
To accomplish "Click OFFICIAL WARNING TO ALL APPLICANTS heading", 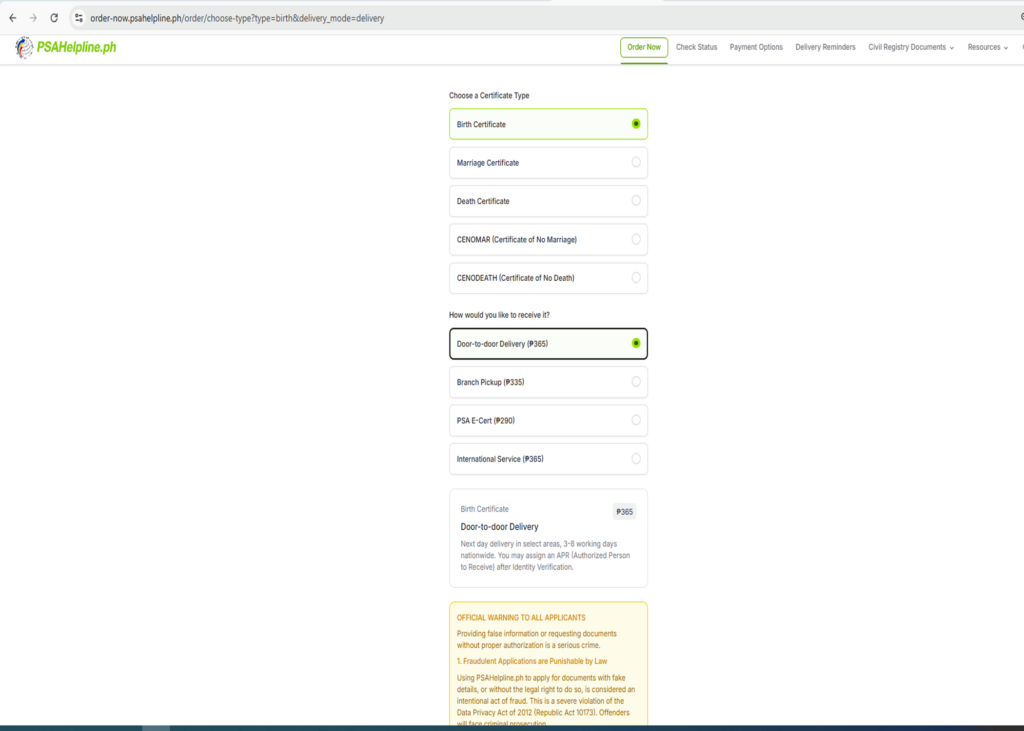I will coord(520,617).
